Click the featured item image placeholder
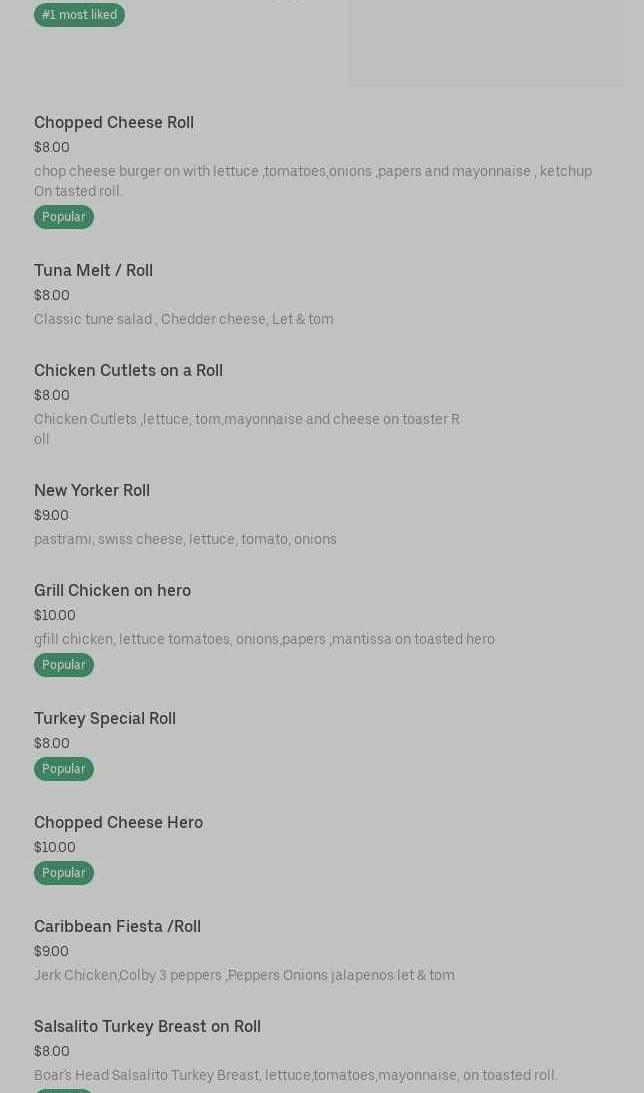The height and width of the screenshot is (1093, 644). click(x=486, y=43)
